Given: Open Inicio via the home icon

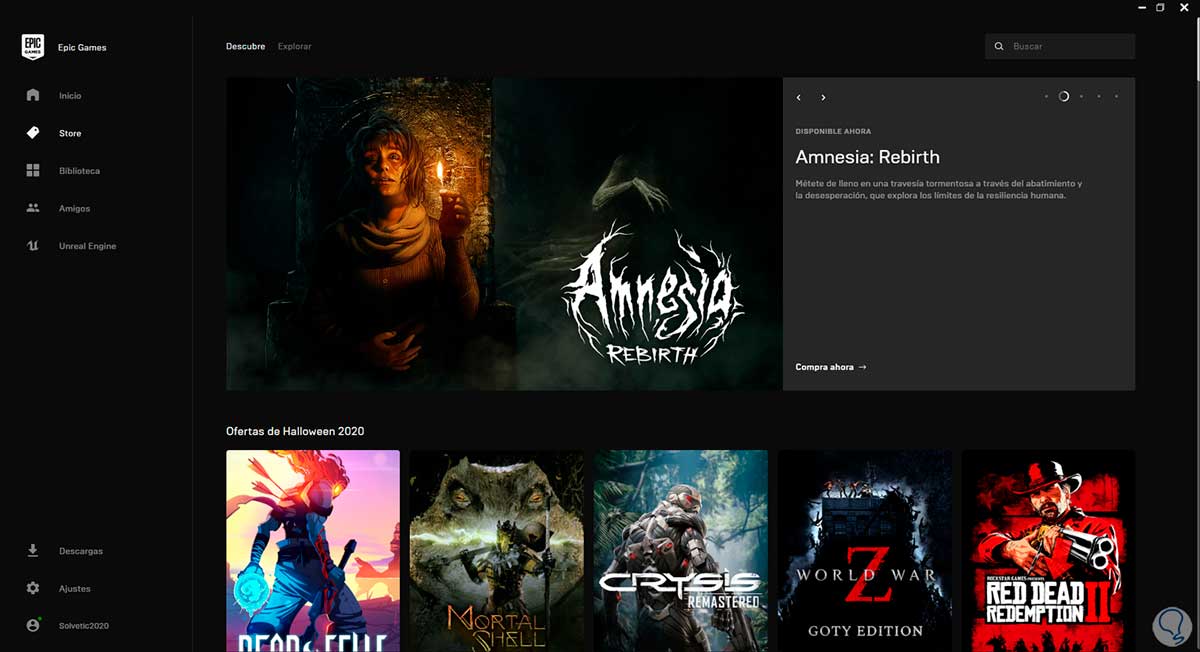Looking at the screenshot, I should point(33,95).
